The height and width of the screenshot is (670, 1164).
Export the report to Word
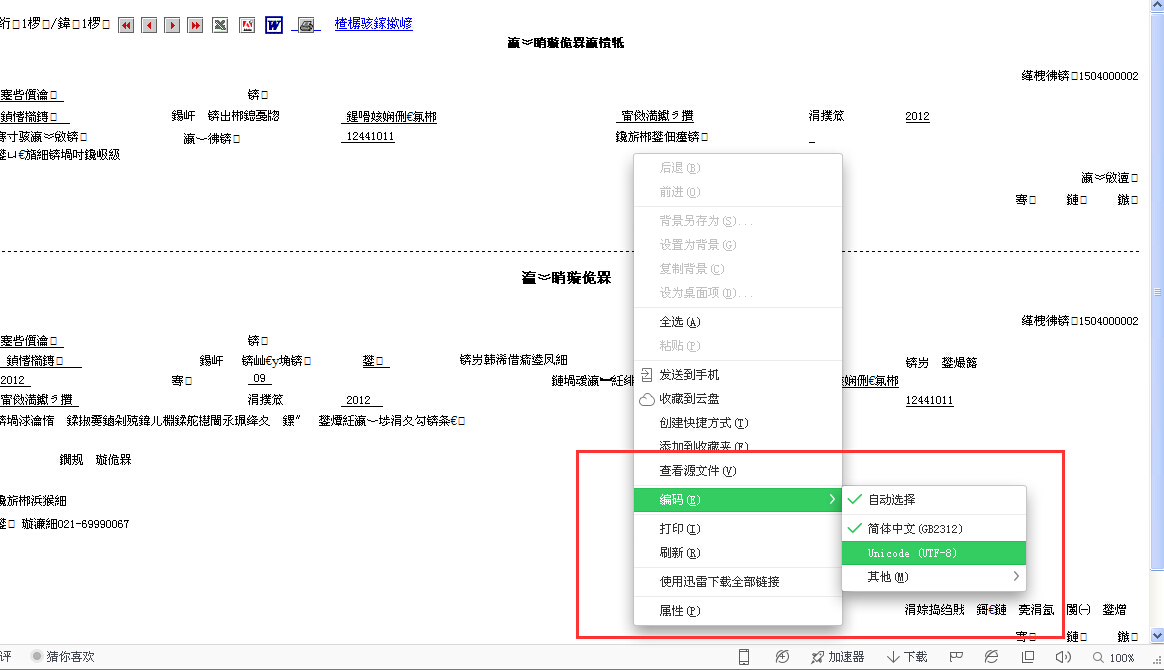[x=274, y=25]
